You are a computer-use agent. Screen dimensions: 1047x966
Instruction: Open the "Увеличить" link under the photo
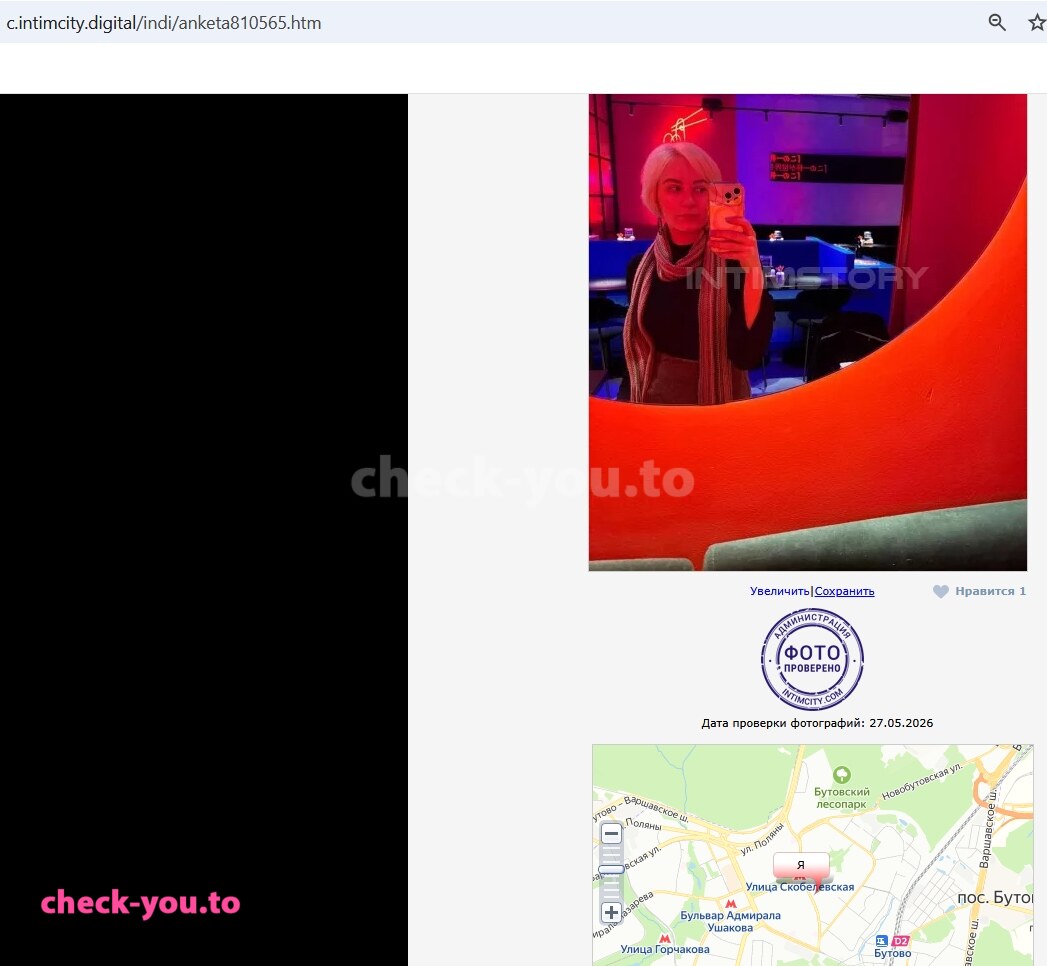(779, 591)
